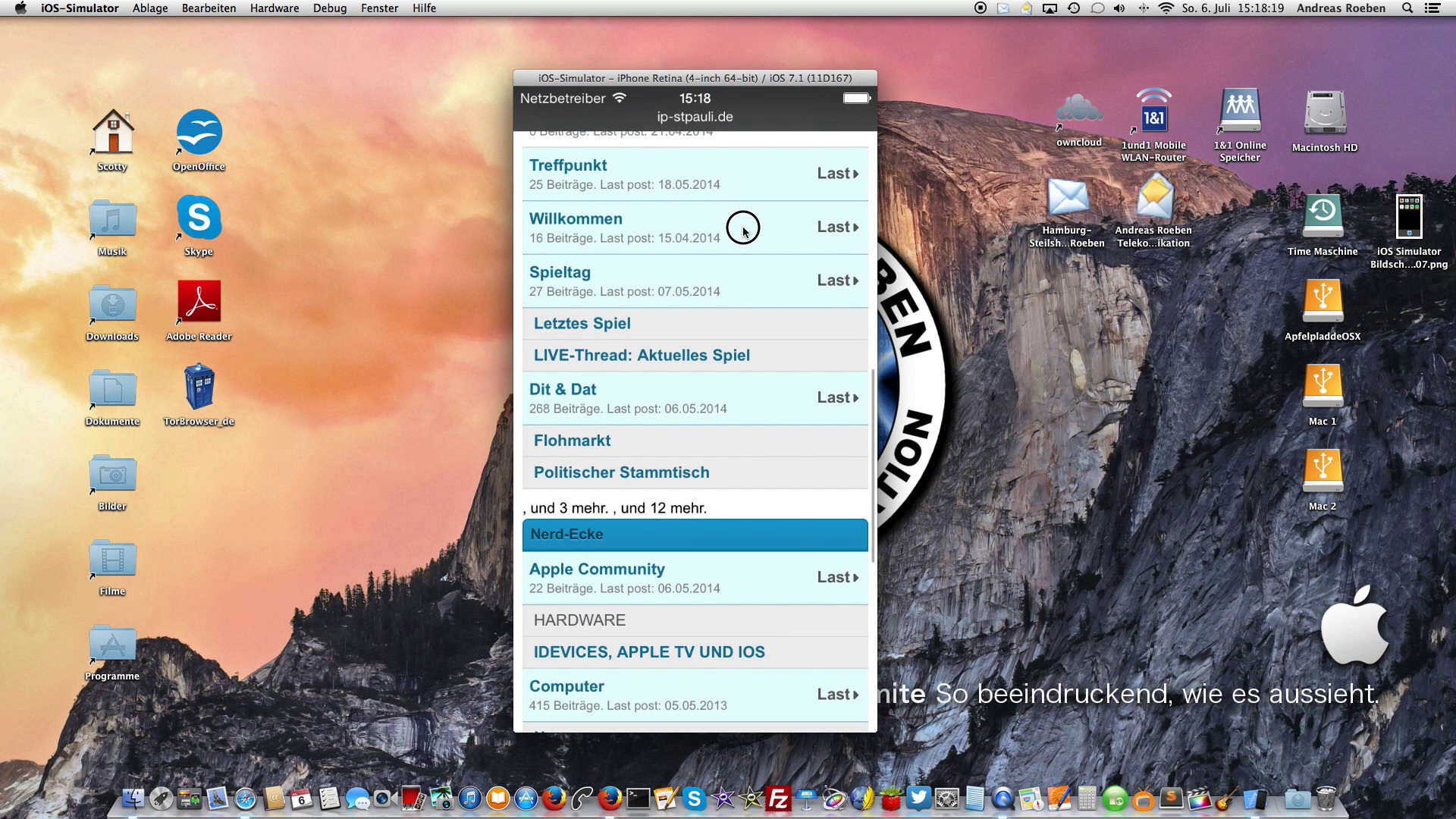The height and width of the screenshot is (819, 1456).
Task: Go to last post of Apple Community
Action: pos(837,578)
